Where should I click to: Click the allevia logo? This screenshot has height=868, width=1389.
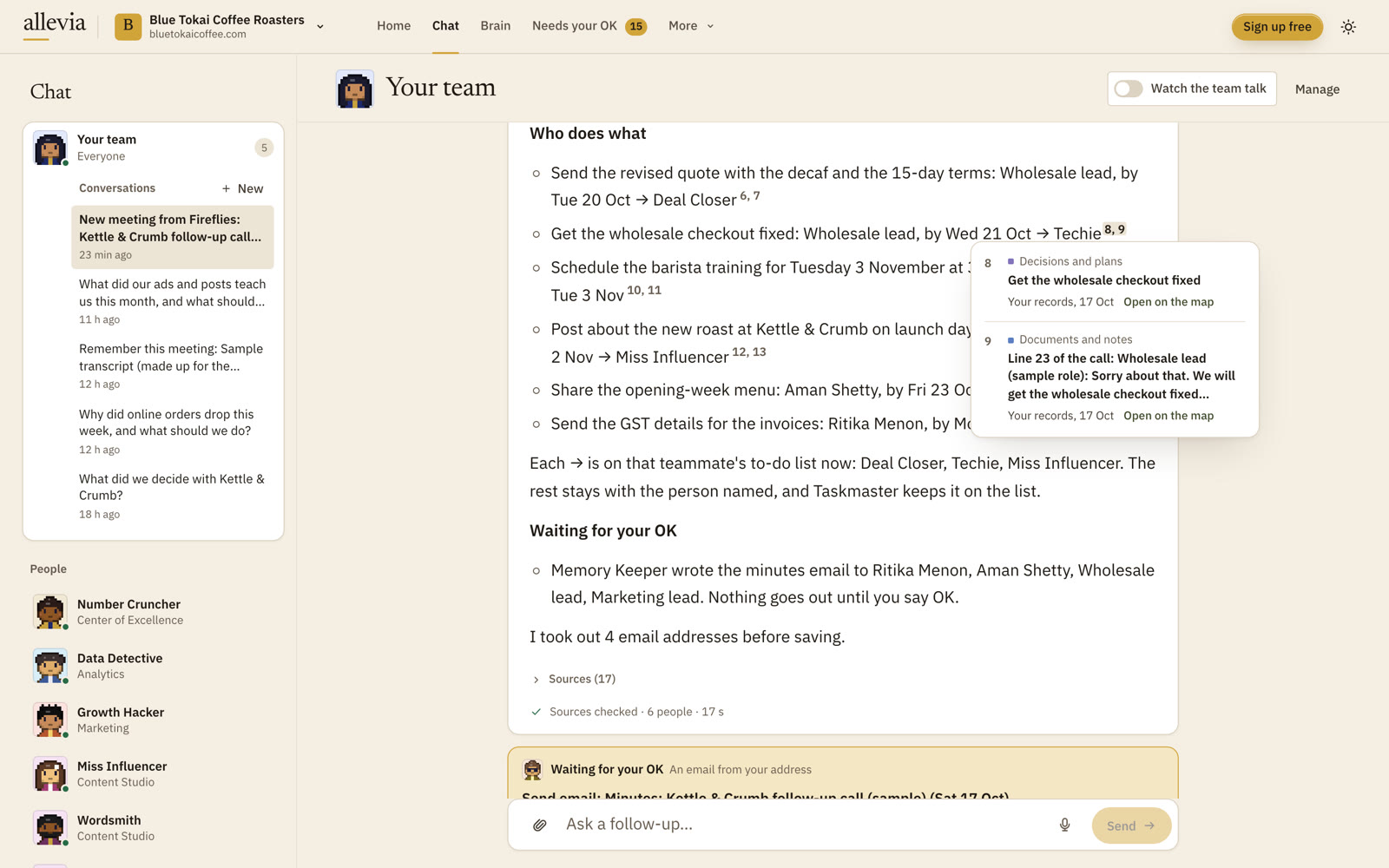point(54,24)
